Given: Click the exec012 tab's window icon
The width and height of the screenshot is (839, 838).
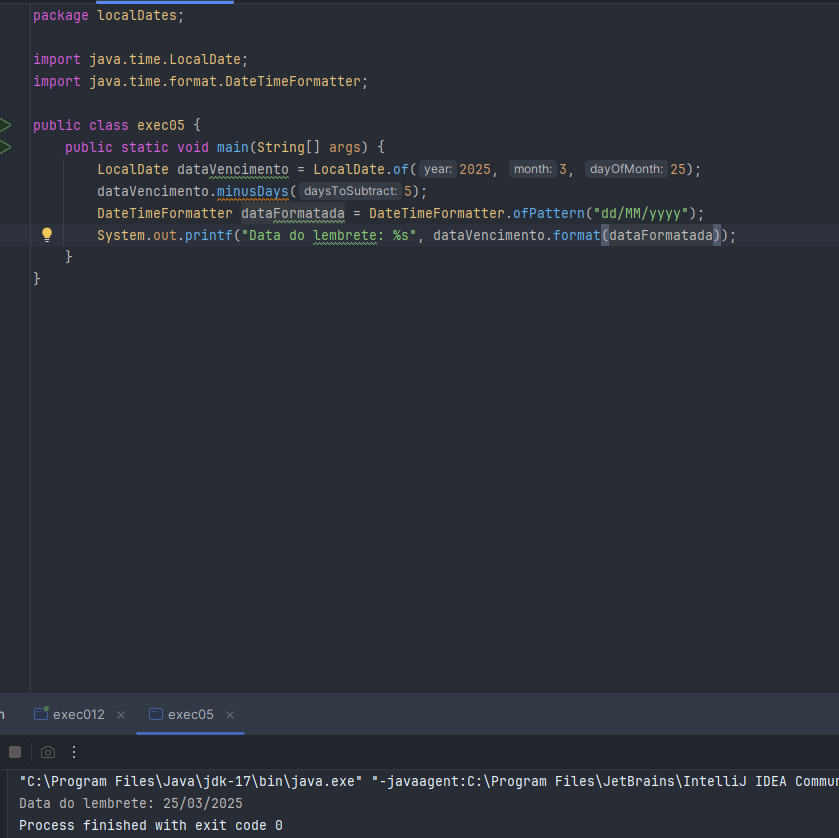Looking at the screenshot, I should tap(41, 714).
